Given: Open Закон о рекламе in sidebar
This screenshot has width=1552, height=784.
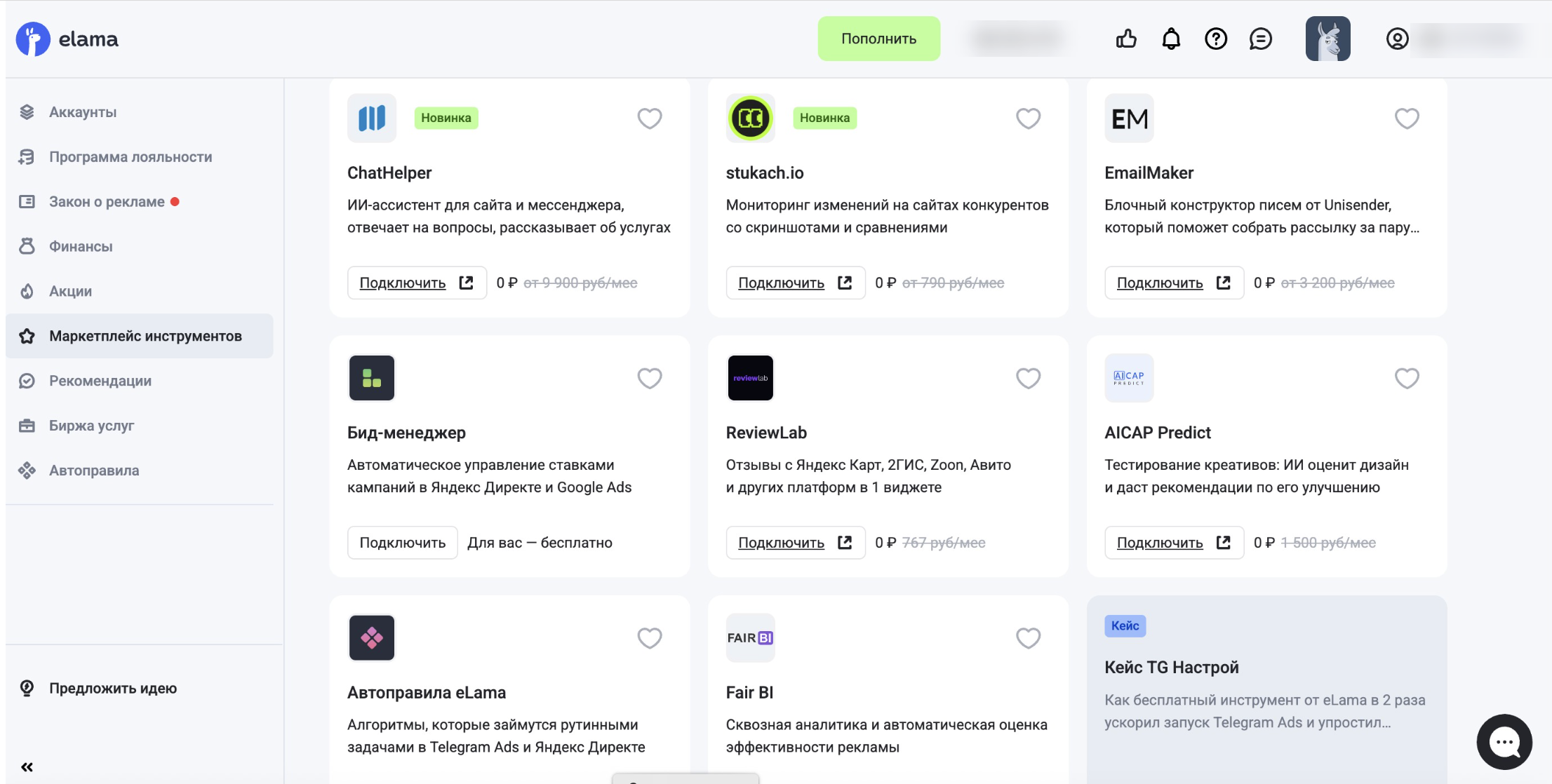Looking at the screenshot, I should [139, 202].
